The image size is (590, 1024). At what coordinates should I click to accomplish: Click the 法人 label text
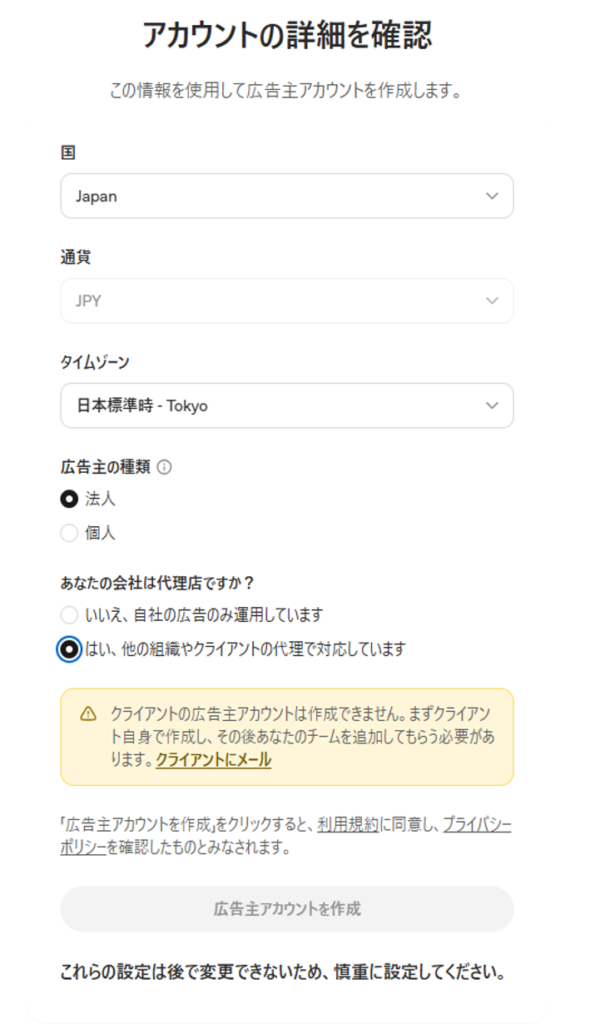click(100, 500)
